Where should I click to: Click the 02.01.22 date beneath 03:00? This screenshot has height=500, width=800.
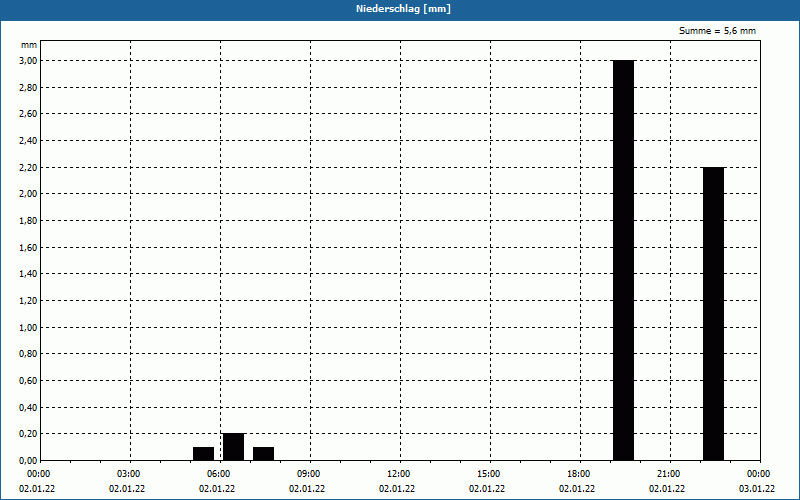(127, 489)
